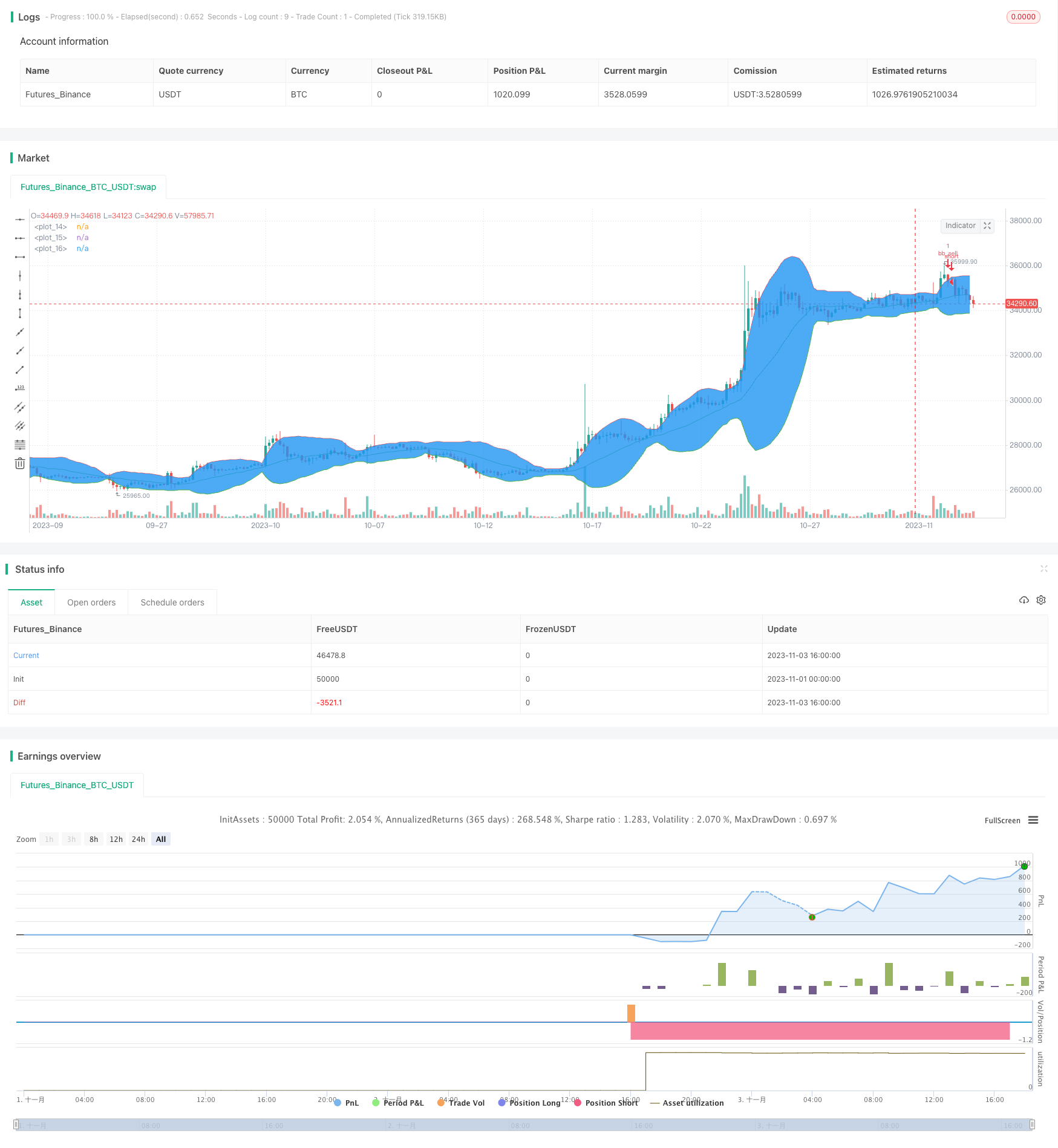
Task: Open the Status info settings gear
Action: click(x=1041, y=600)
